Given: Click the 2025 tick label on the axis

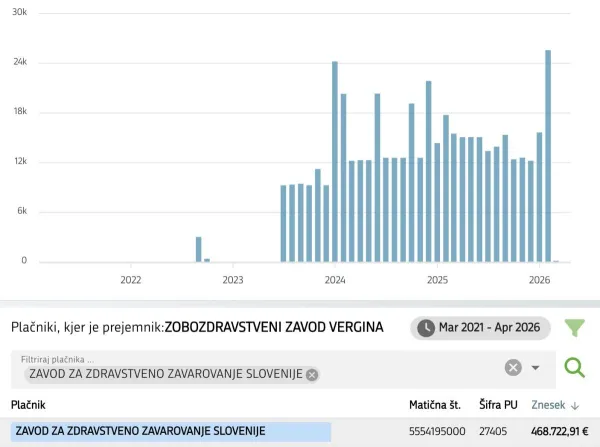Looking at the screenshot, I should [x=437, y=280].
